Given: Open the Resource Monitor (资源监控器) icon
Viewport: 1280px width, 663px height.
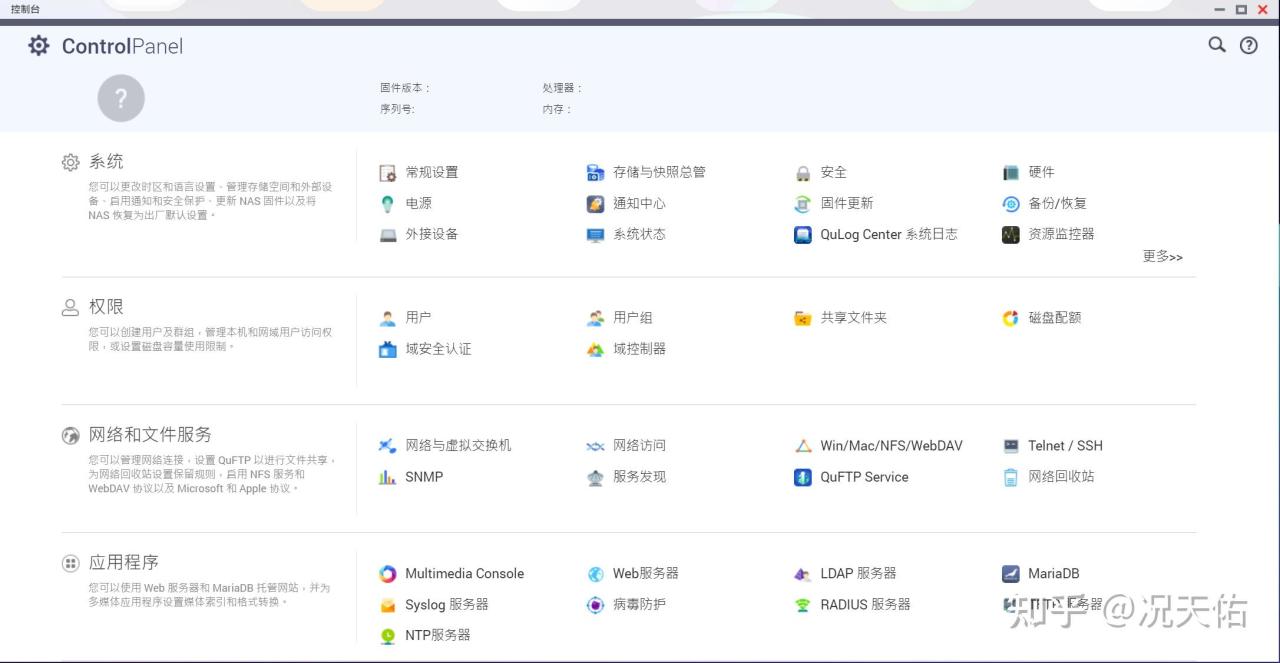Looking at the screenshot, I should (x=1011, y=235).
